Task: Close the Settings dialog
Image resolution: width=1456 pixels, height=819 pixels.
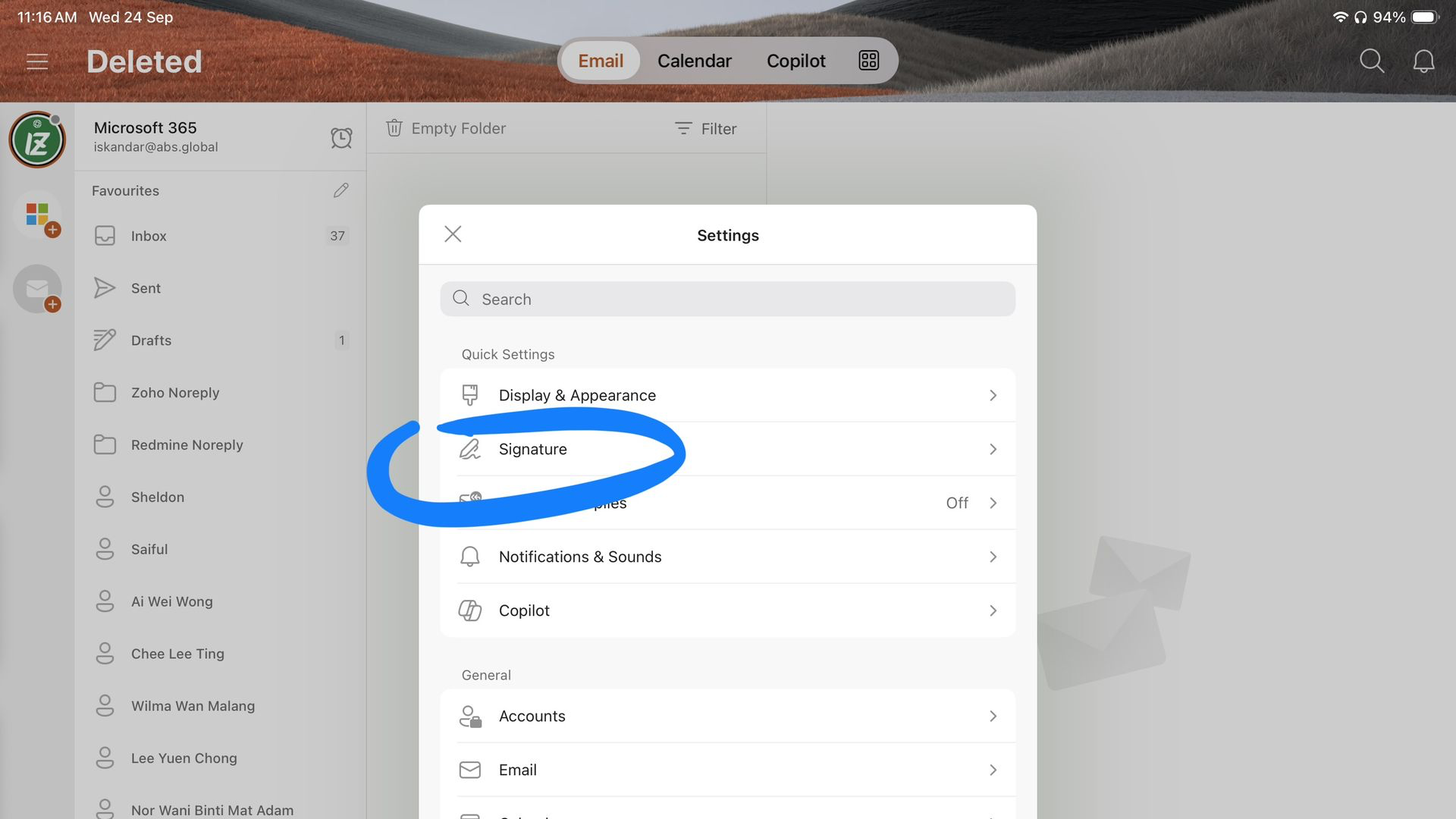Action: click(453, 234)
